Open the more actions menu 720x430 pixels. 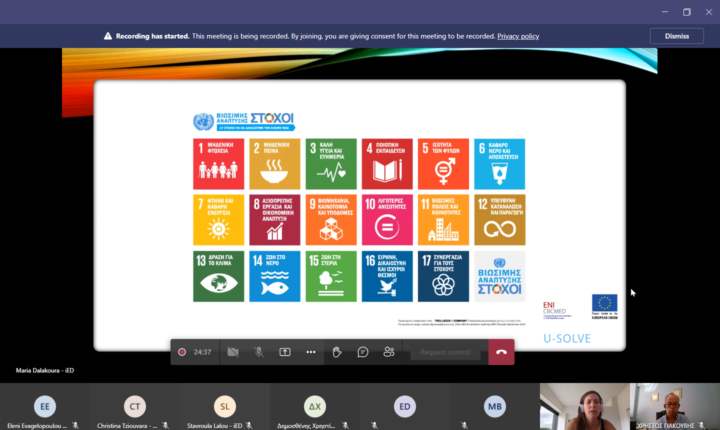[x=311, y=352]
